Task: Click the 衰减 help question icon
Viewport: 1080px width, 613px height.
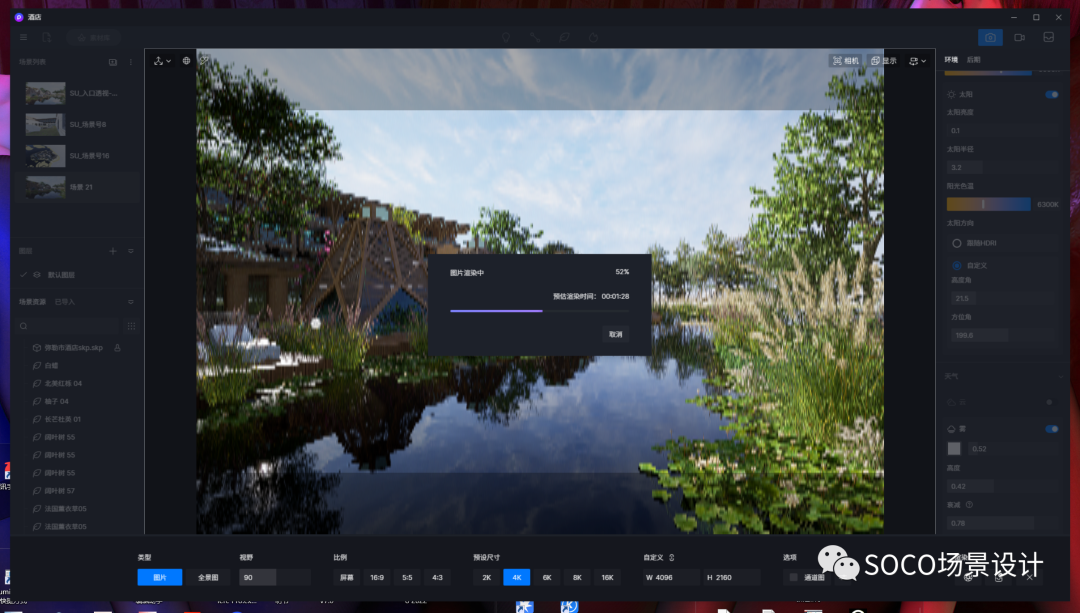Action: click(969, 505)
